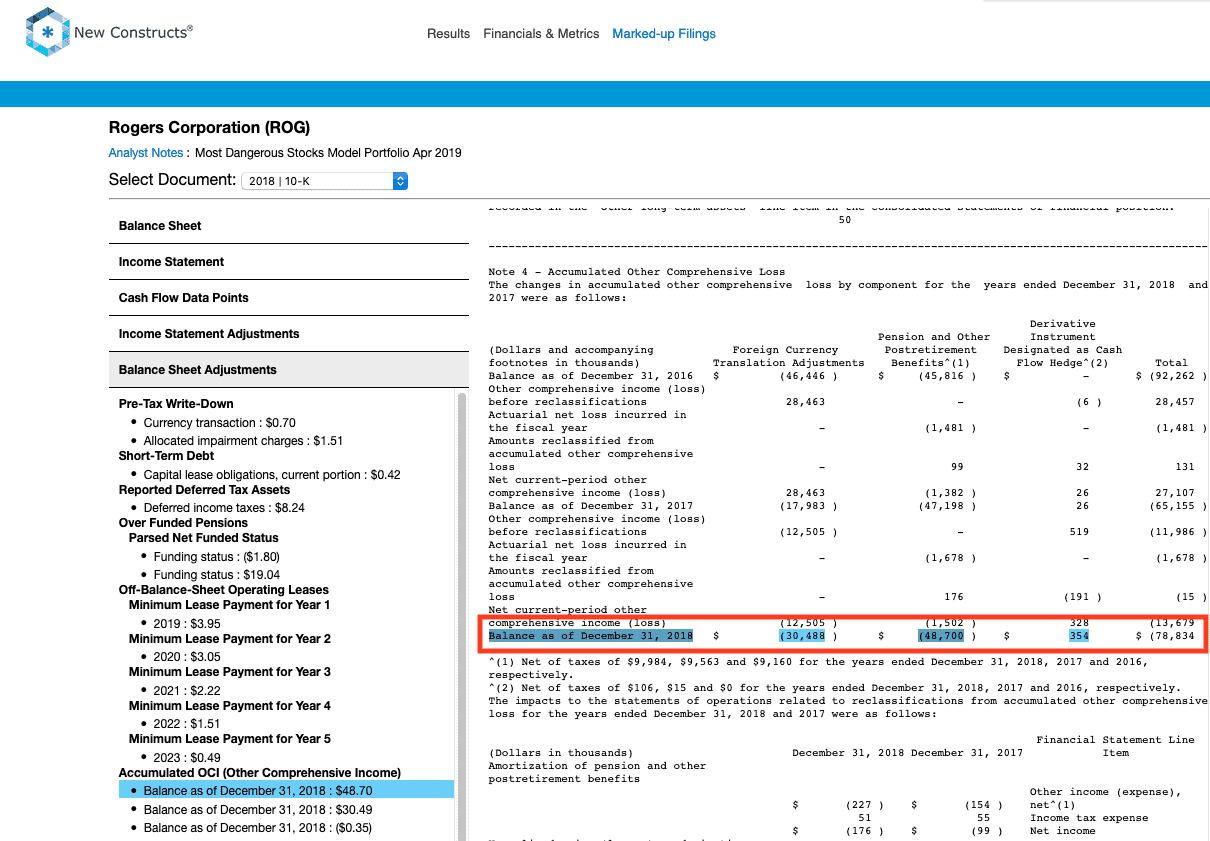Screen dimensions: 1210x841
Task: Click the Pre-Tax Write-Down heading
Action: point(176,404)
